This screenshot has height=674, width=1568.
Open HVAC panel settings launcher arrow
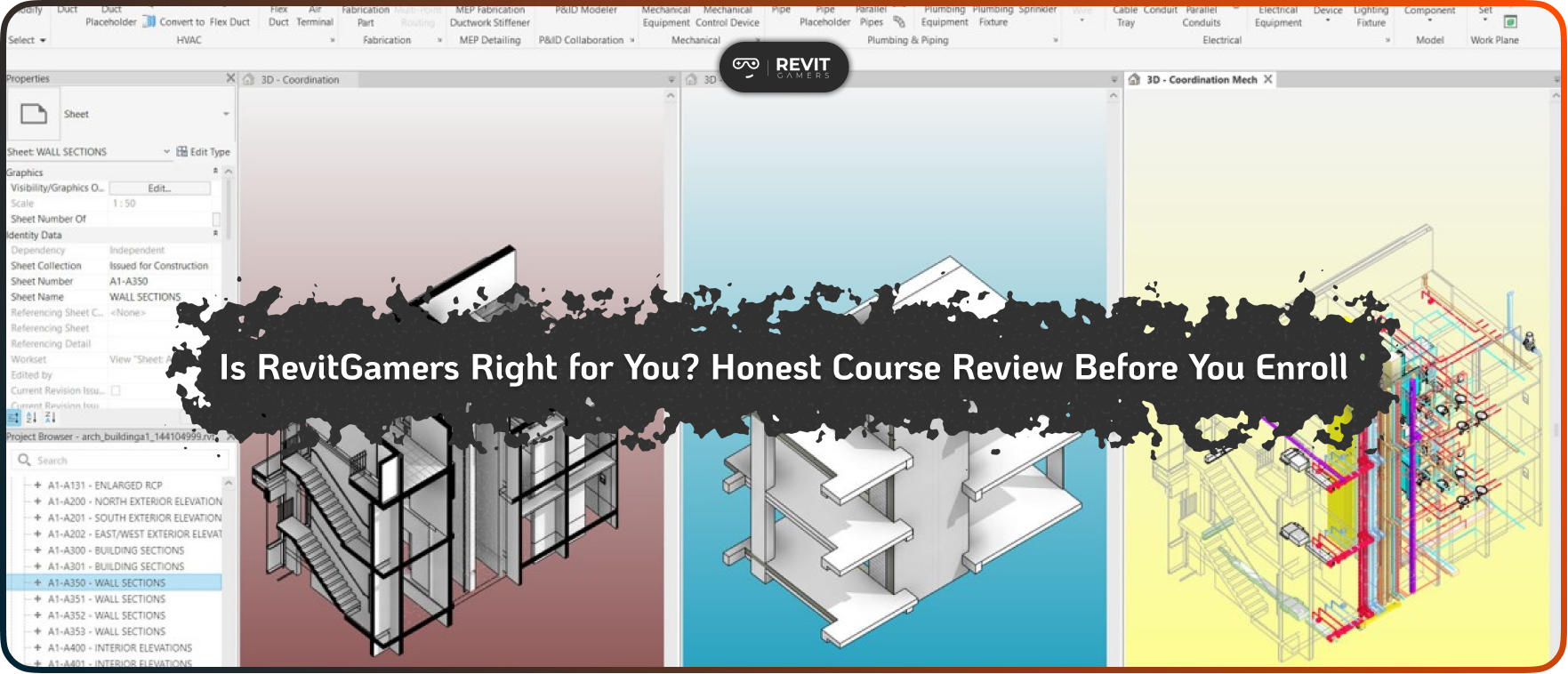pyautogui.click(x=333, y=40)
